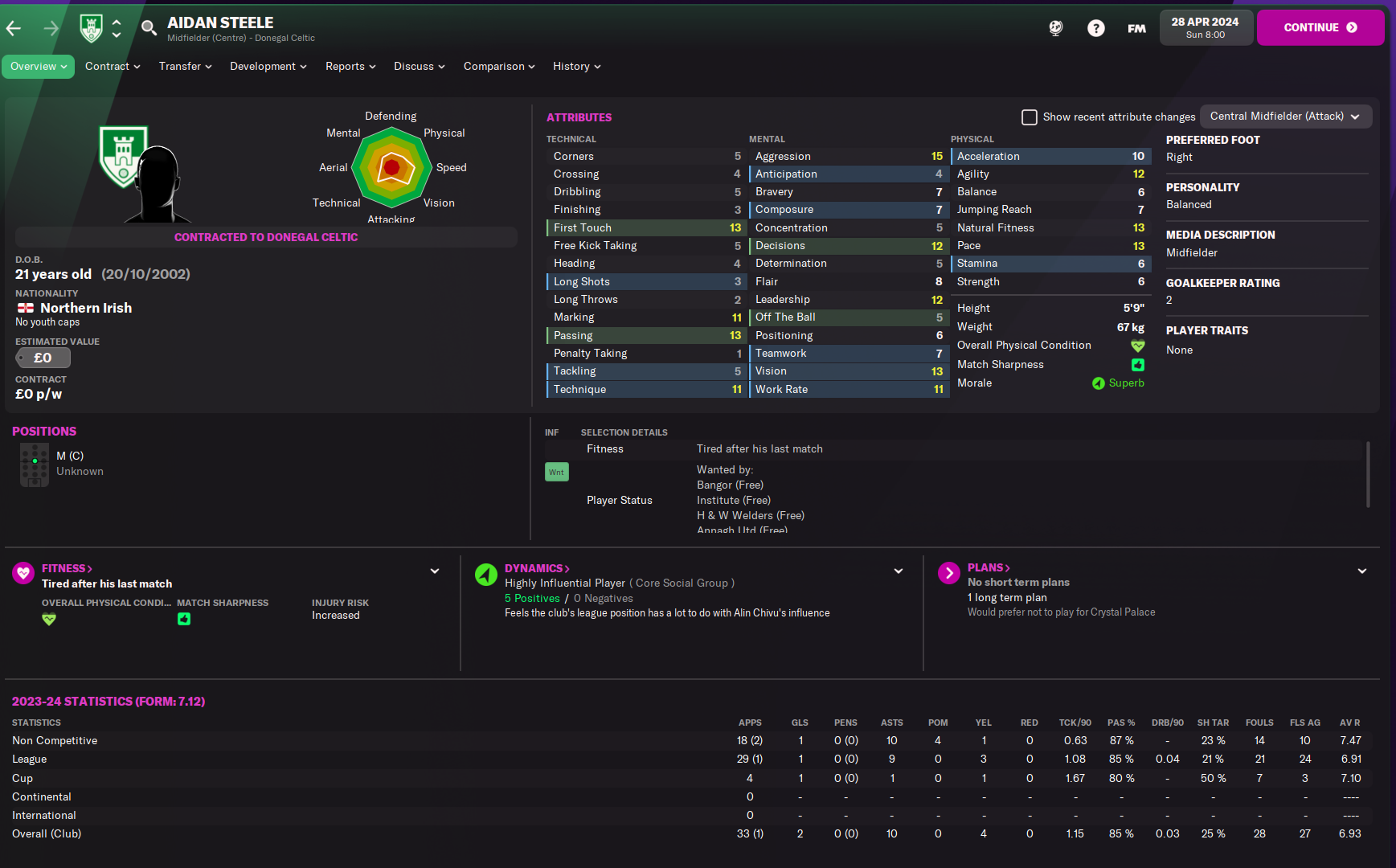Click the 28 Apr 2024 date button
This screenshot has height=868, width=1396.
pyautogui.click(x=1206, y=27)
